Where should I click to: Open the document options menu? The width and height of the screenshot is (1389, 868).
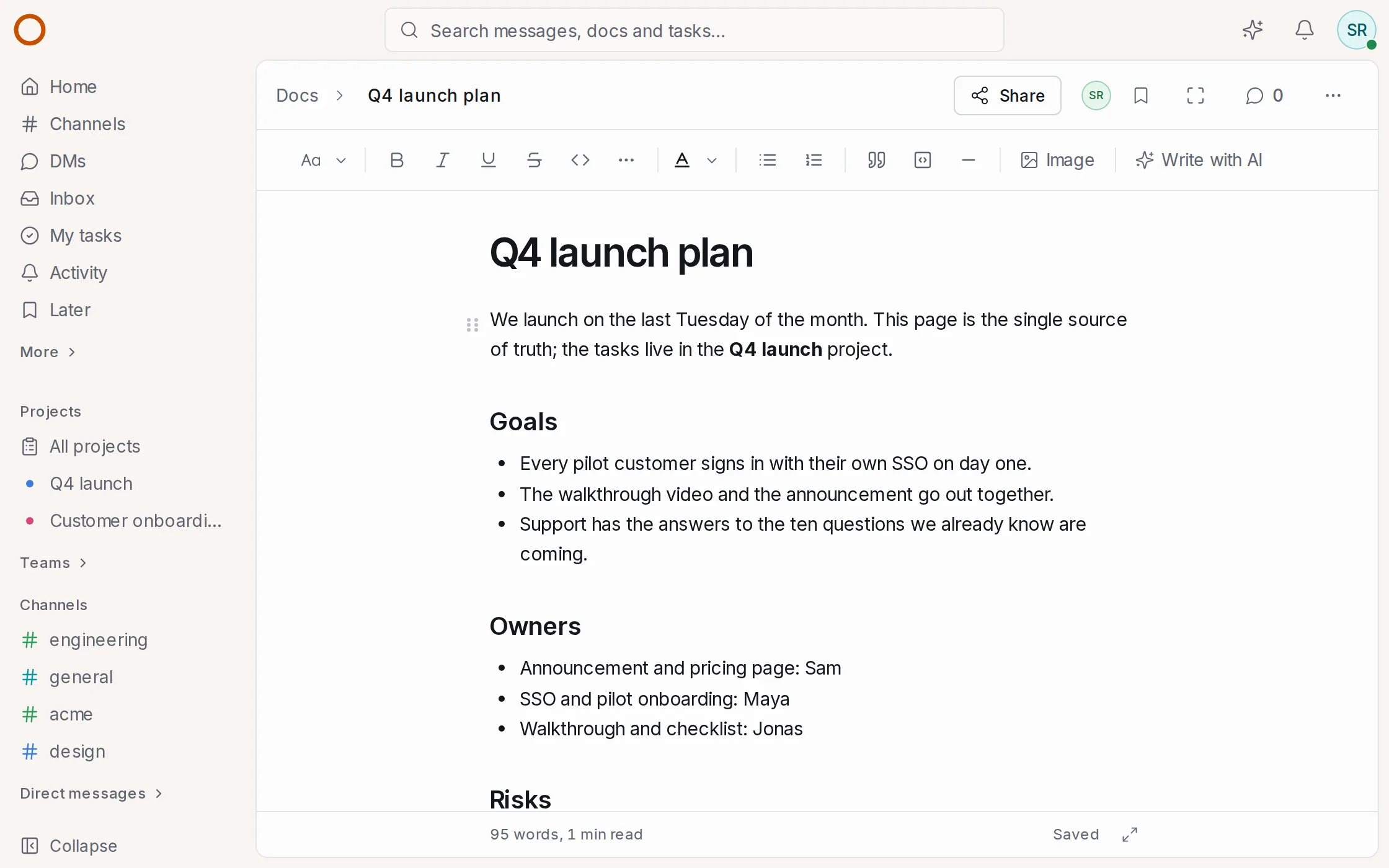tap(1333, 95)
